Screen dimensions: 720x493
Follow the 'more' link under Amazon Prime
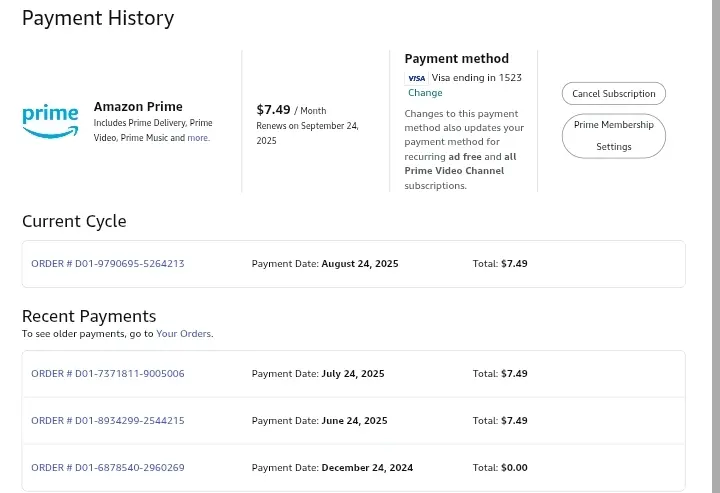(x=198, y=138)
